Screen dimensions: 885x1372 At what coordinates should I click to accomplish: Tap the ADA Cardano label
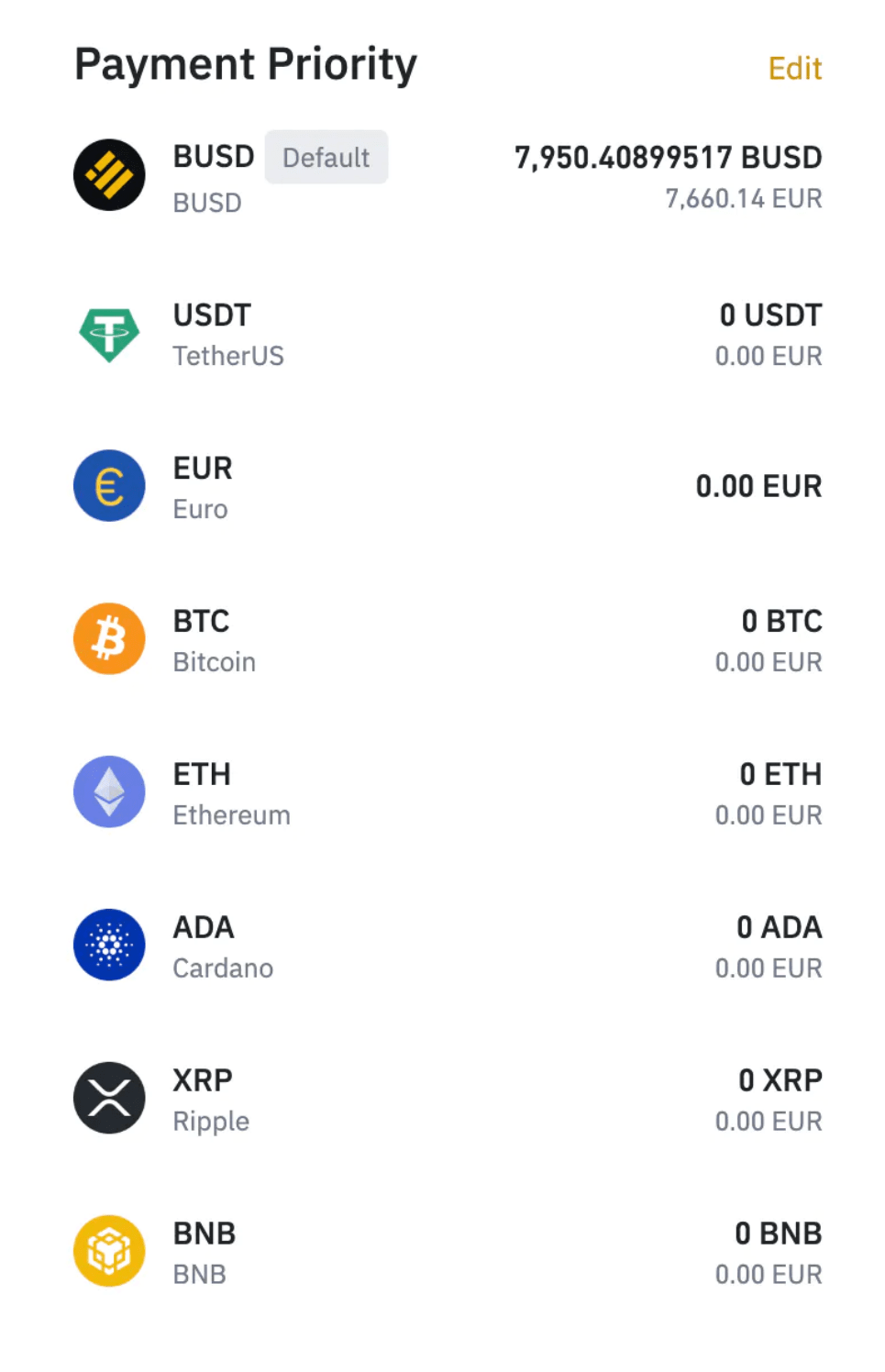(x=223, y=946)
